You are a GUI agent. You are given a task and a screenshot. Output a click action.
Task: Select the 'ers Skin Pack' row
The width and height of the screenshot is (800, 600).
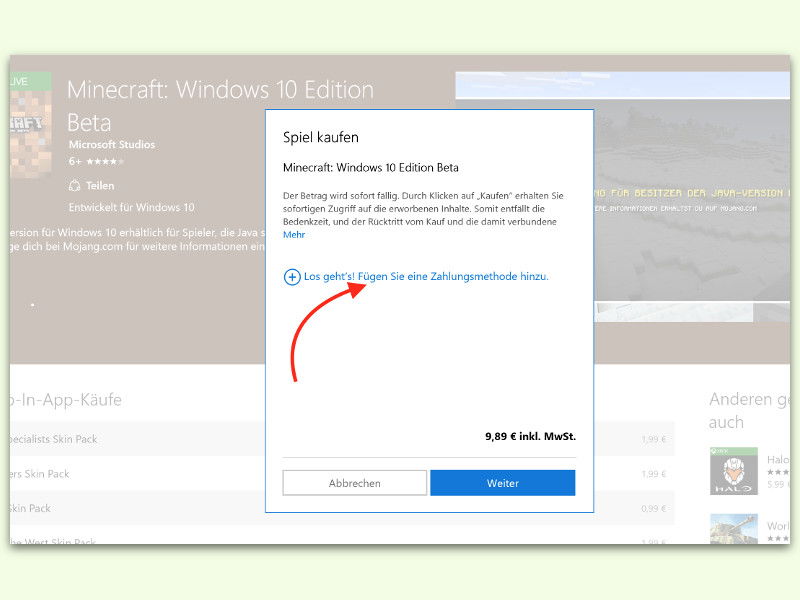click(x=342, y=473)
